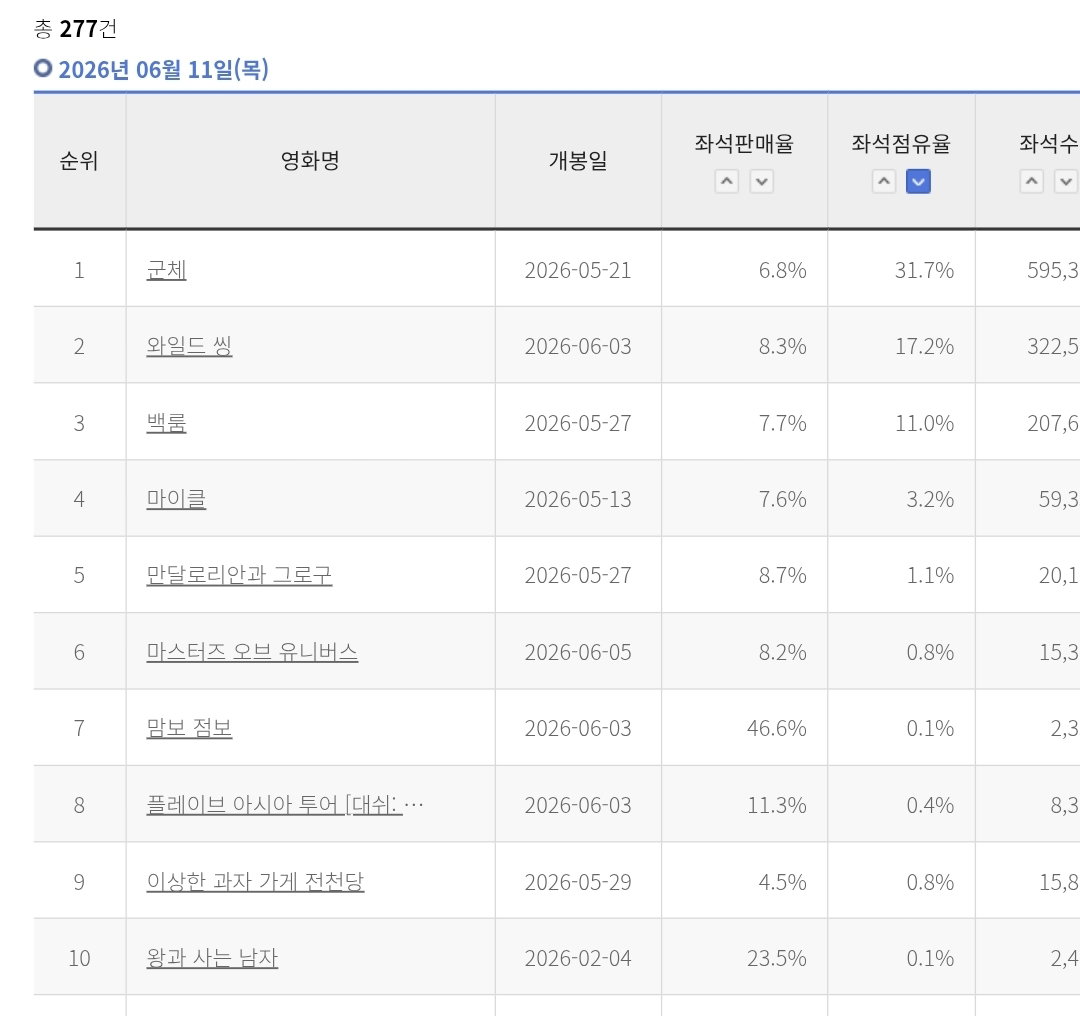This screenshot has height=1016, width=1080.
Task: Click the 순위 column header
Action: pos(79,161)
